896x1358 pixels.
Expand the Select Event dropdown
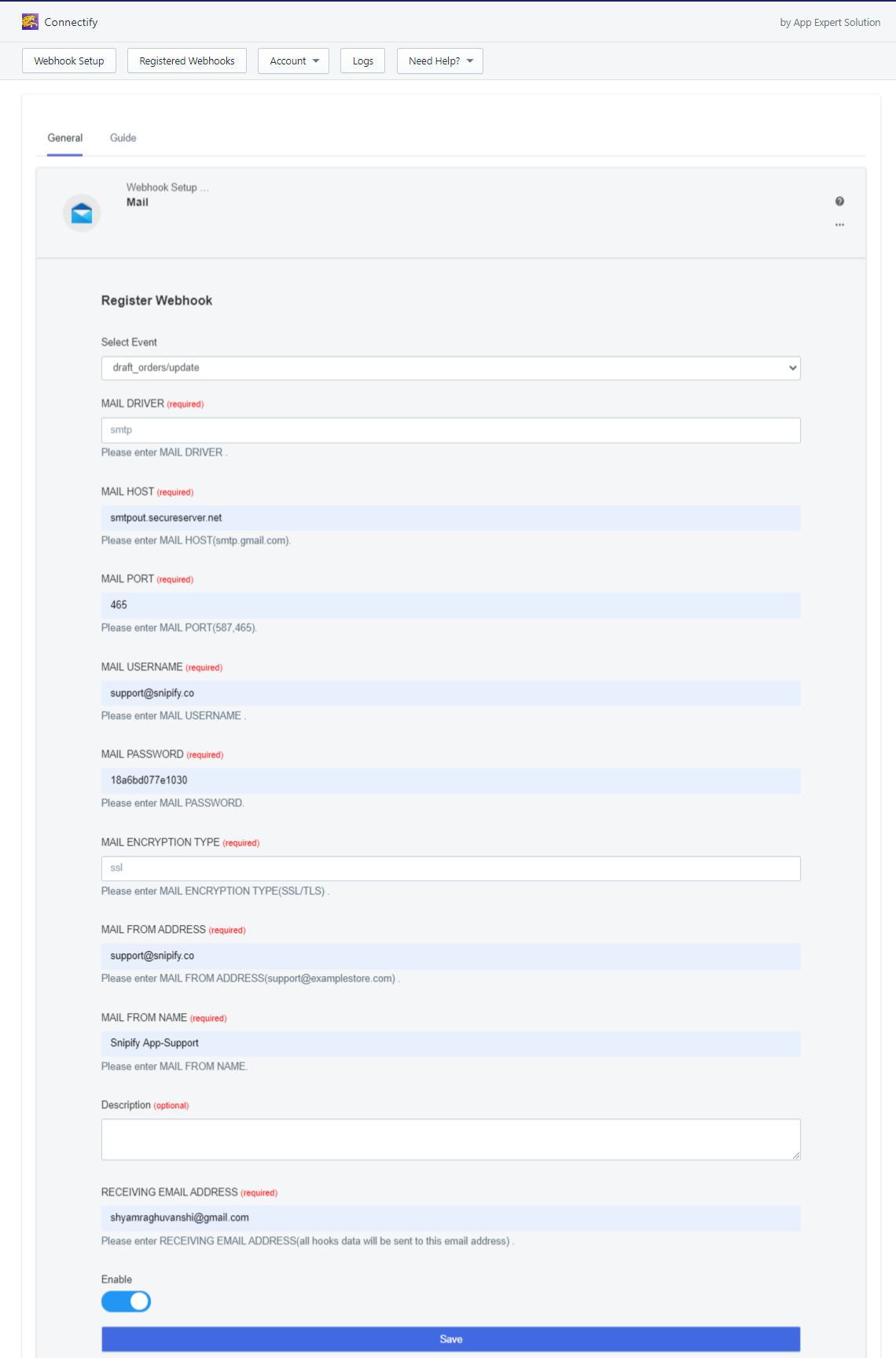point(451,368)
